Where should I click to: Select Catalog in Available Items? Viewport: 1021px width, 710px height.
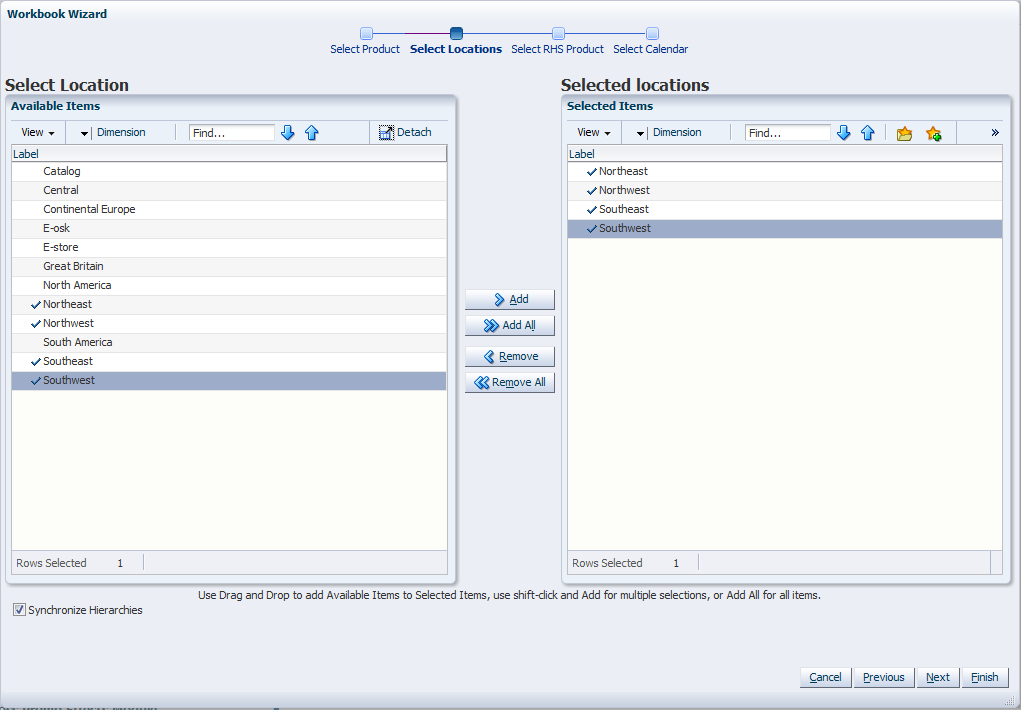(x=229, y=171)
